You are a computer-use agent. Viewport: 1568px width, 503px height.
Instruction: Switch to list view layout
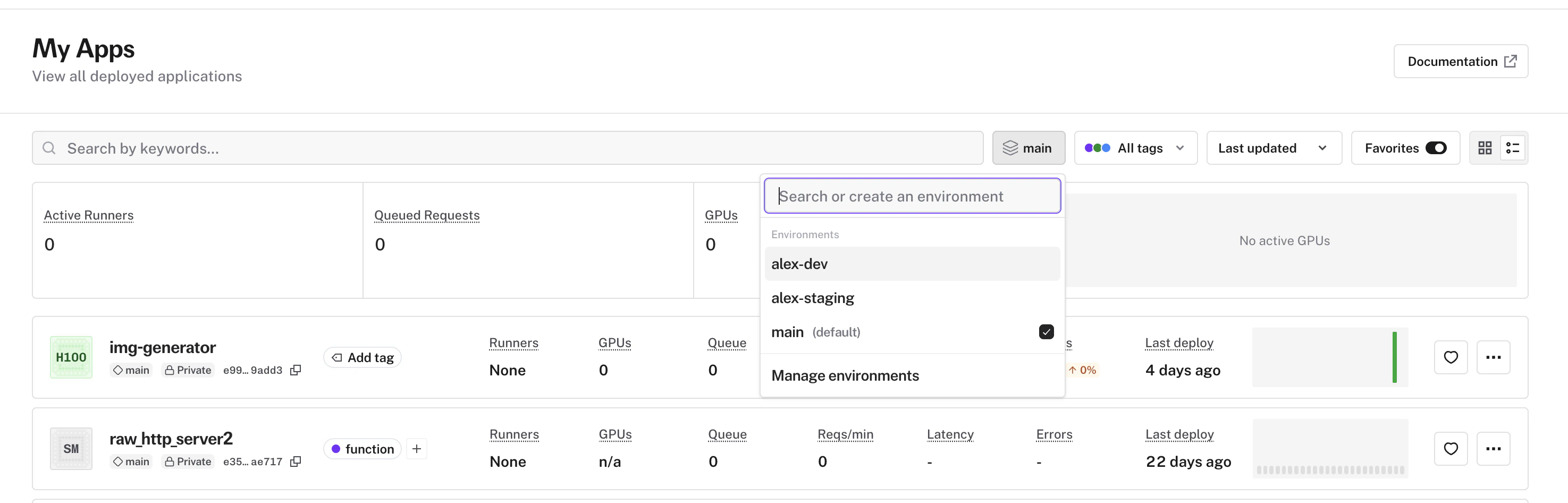[x=1514, y=147]
